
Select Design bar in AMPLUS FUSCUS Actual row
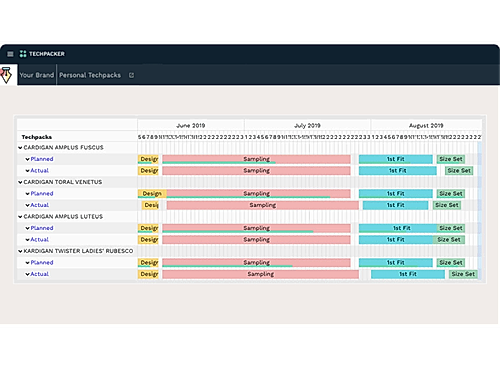pos(148,171)
